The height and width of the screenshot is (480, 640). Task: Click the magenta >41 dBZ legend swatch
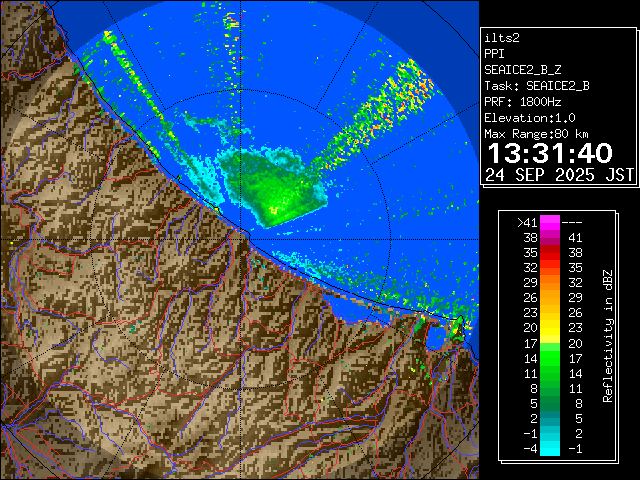[550, 223]
